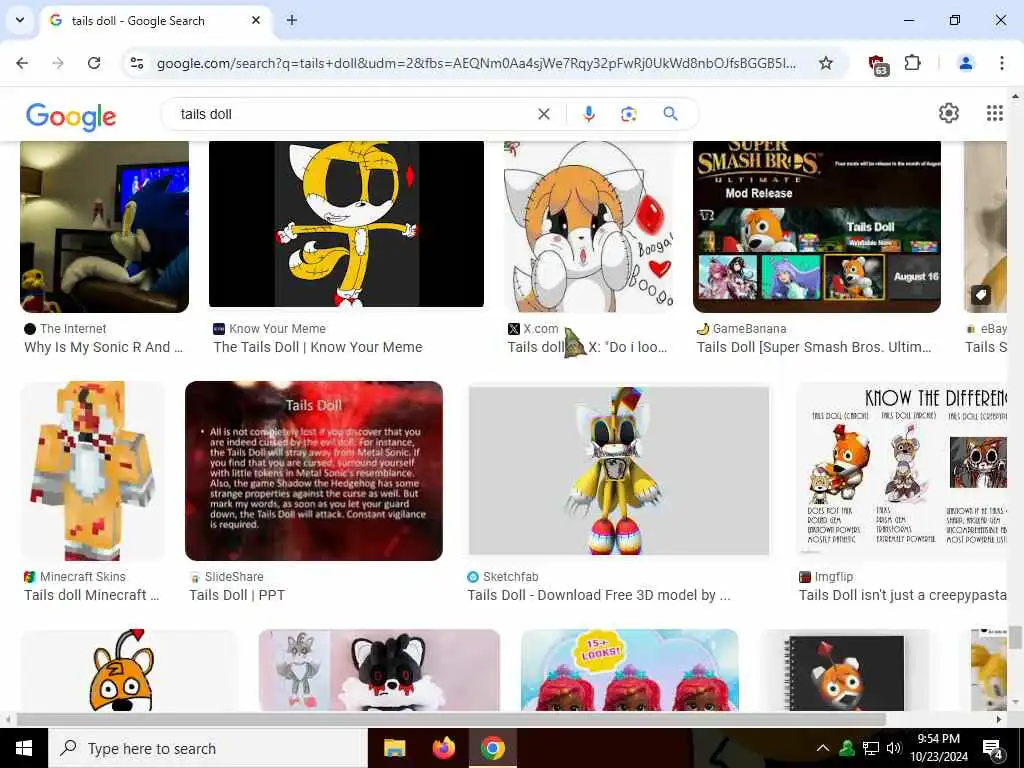Open the Sonic R plush photo thumbnail

click(104, 227)
